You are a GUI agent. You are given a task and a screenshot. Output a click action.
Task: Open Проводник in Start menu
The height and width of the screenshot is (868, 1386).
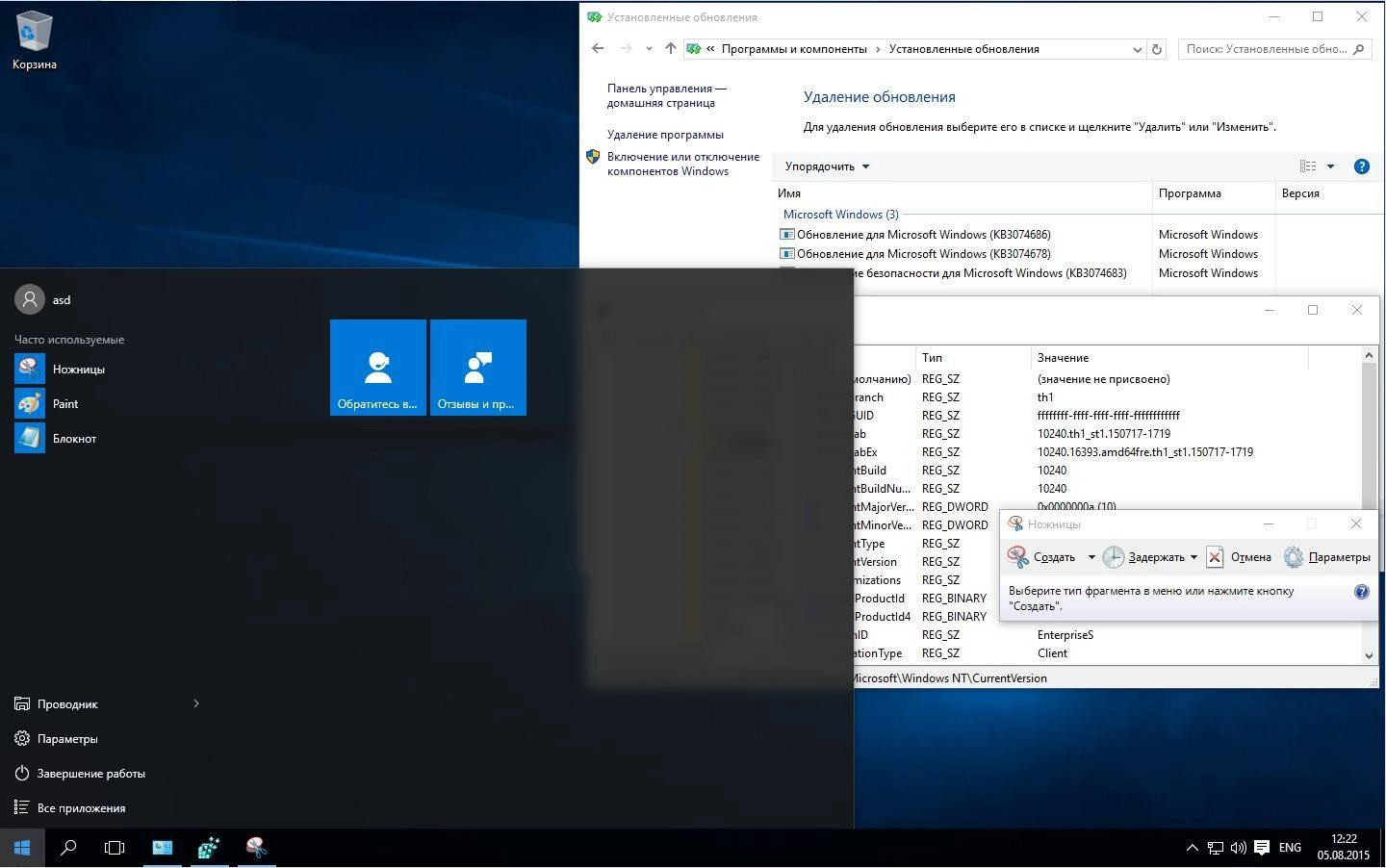pyautogui.click(x=67, y=704)
